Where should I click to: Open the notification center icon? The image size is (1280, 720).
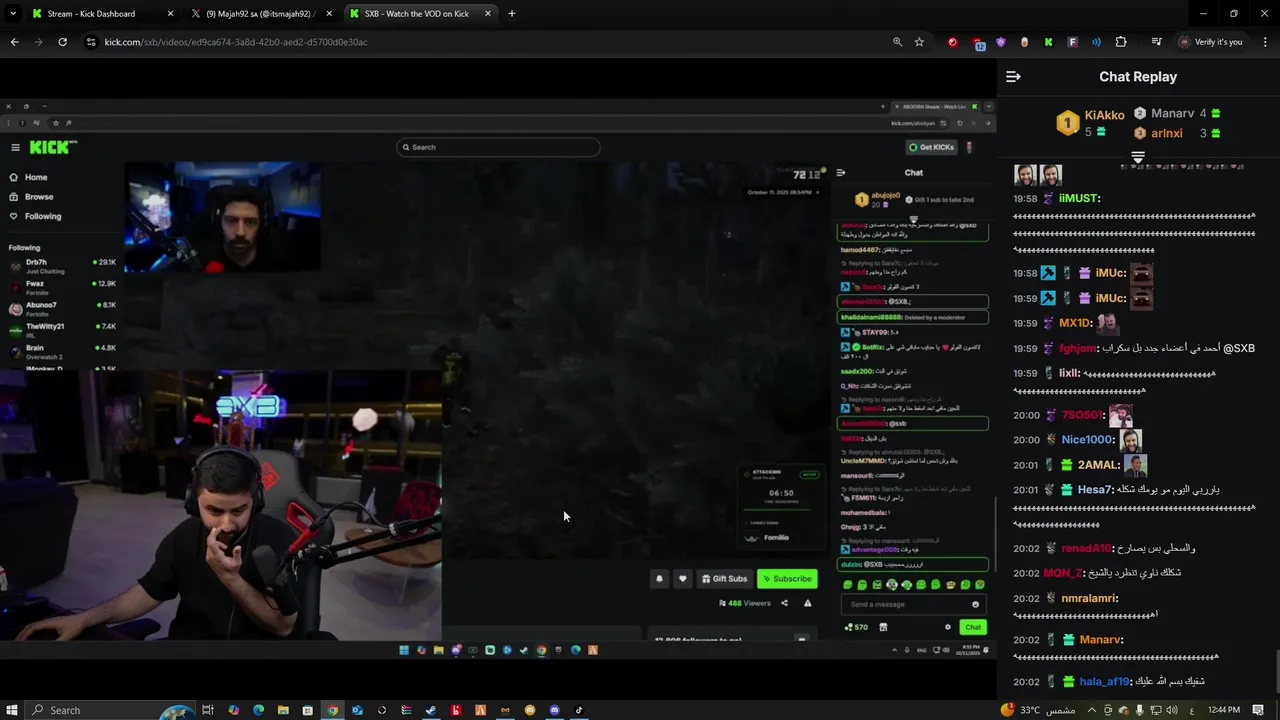click(1258, 710)
